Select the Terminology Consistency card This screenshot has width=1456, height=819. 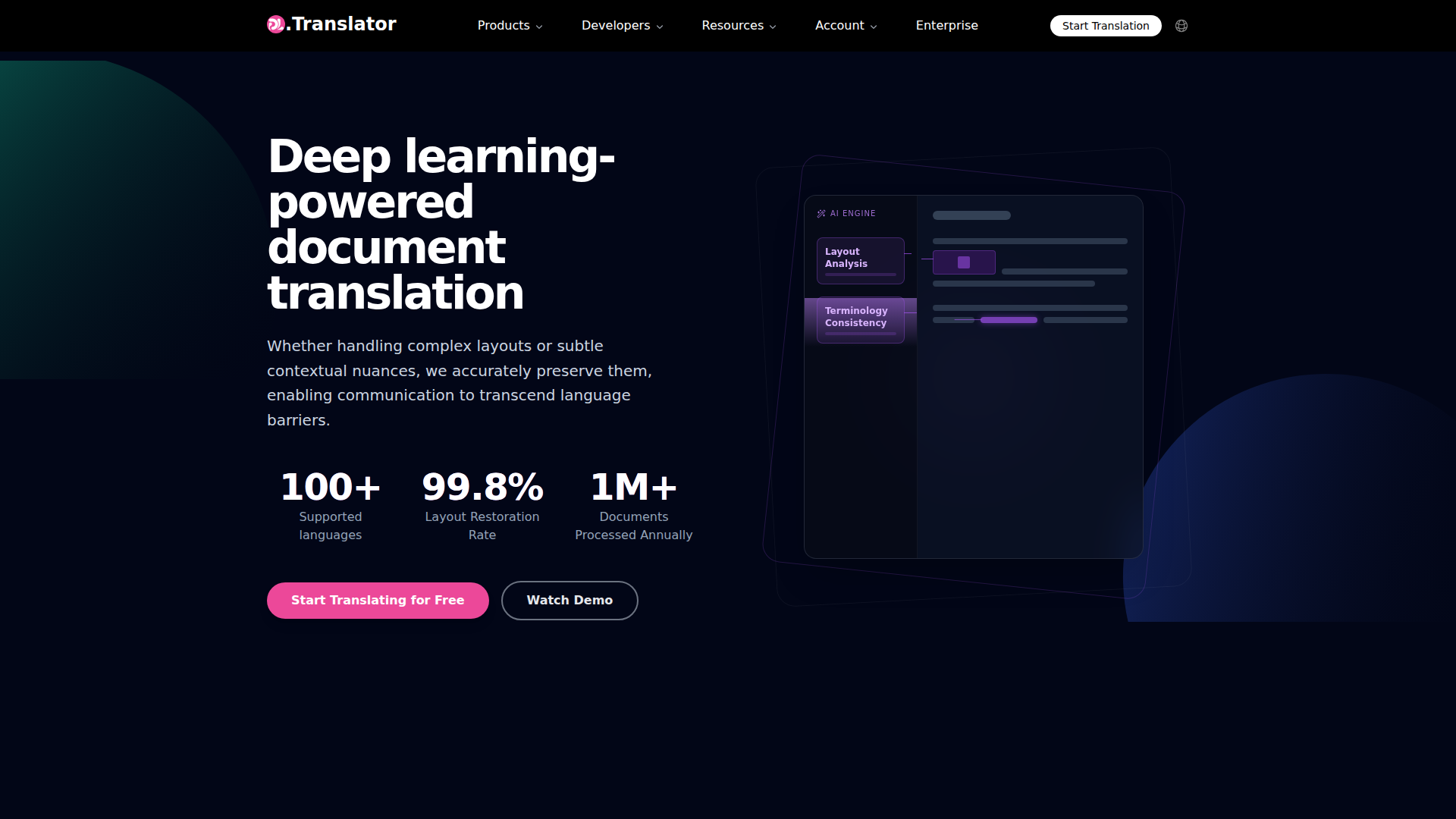click(x=860, y=319)
